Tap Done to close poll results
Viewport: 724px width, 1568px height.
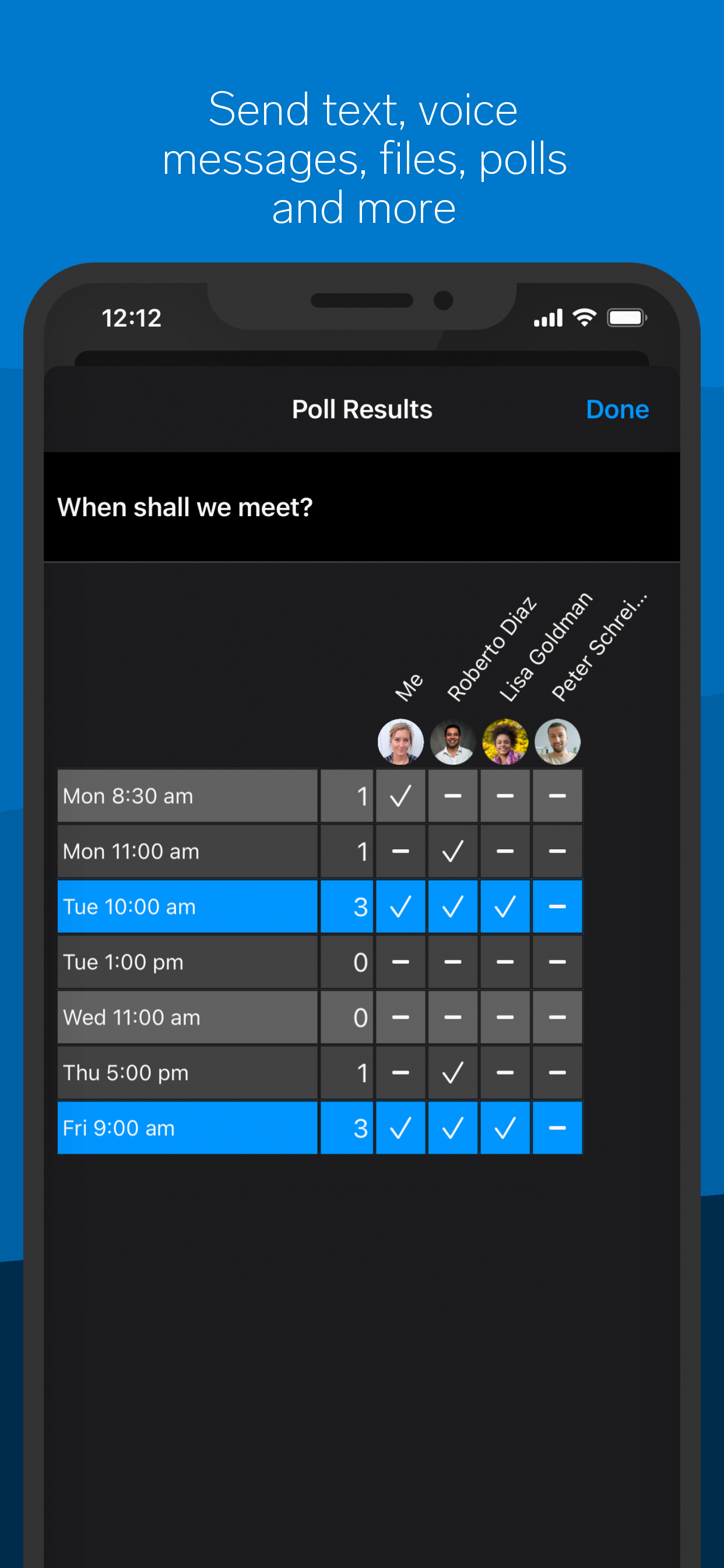[x=617, y=409]
